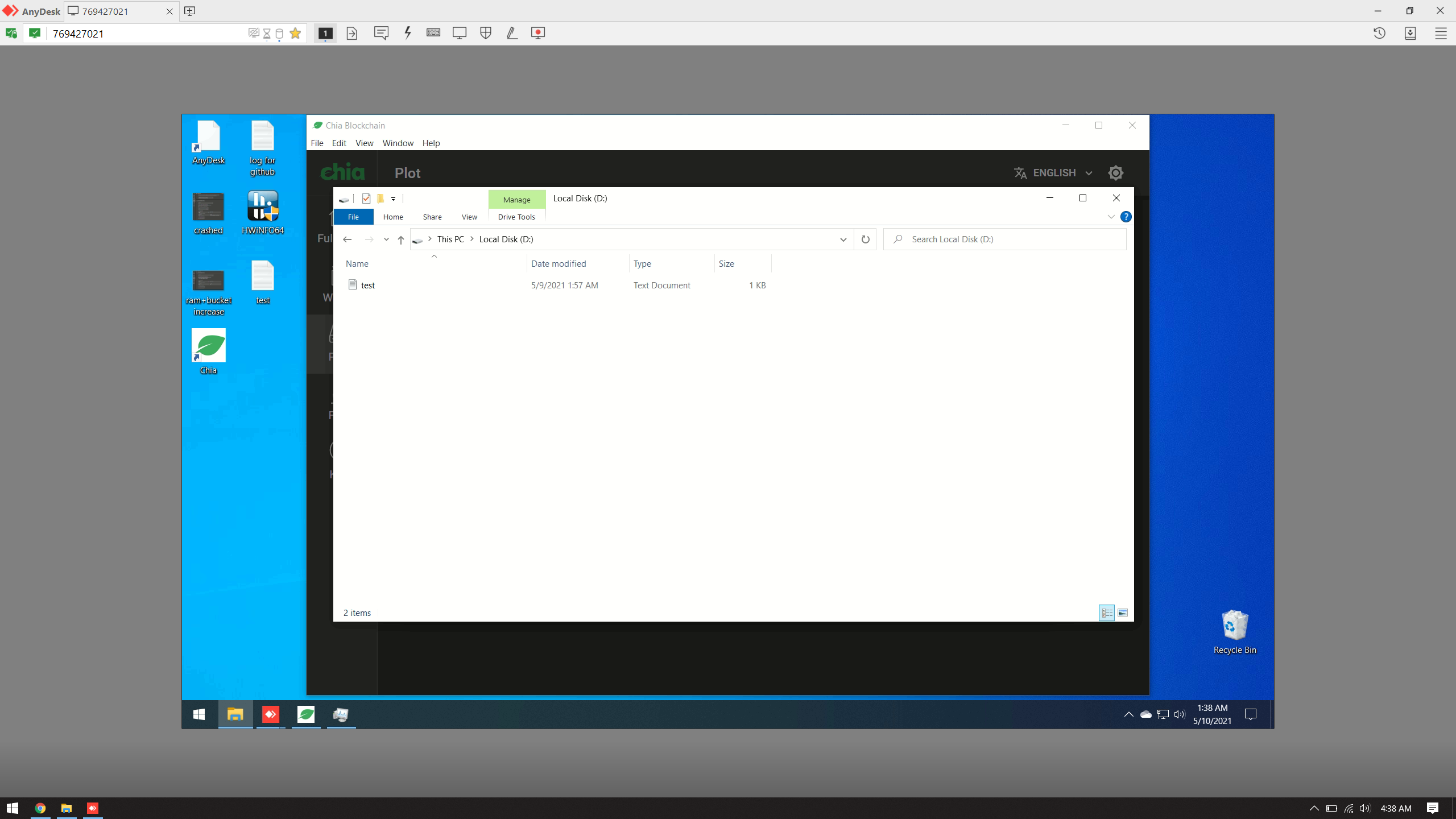Expand the Explorer ribbon chevron
1456x819 pixels.
click(x=1111, y=217)
